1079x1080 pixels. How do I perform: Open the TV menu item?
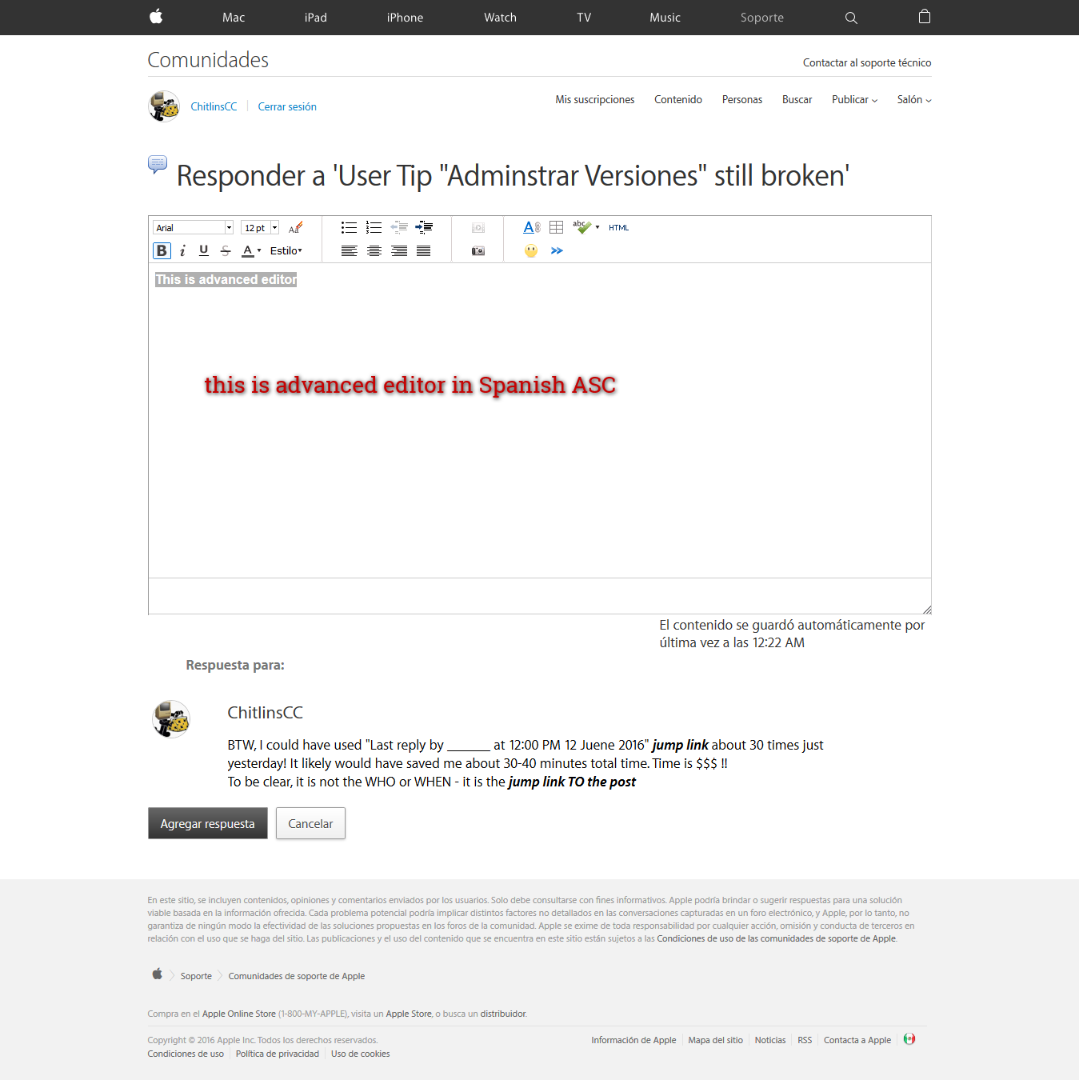pyautogui.click(x=584, y=18)
